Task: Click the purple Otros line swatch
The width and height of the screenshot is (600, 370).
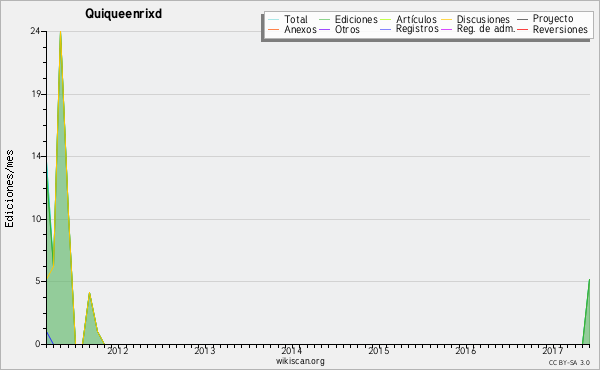Action: click(324, 29)
